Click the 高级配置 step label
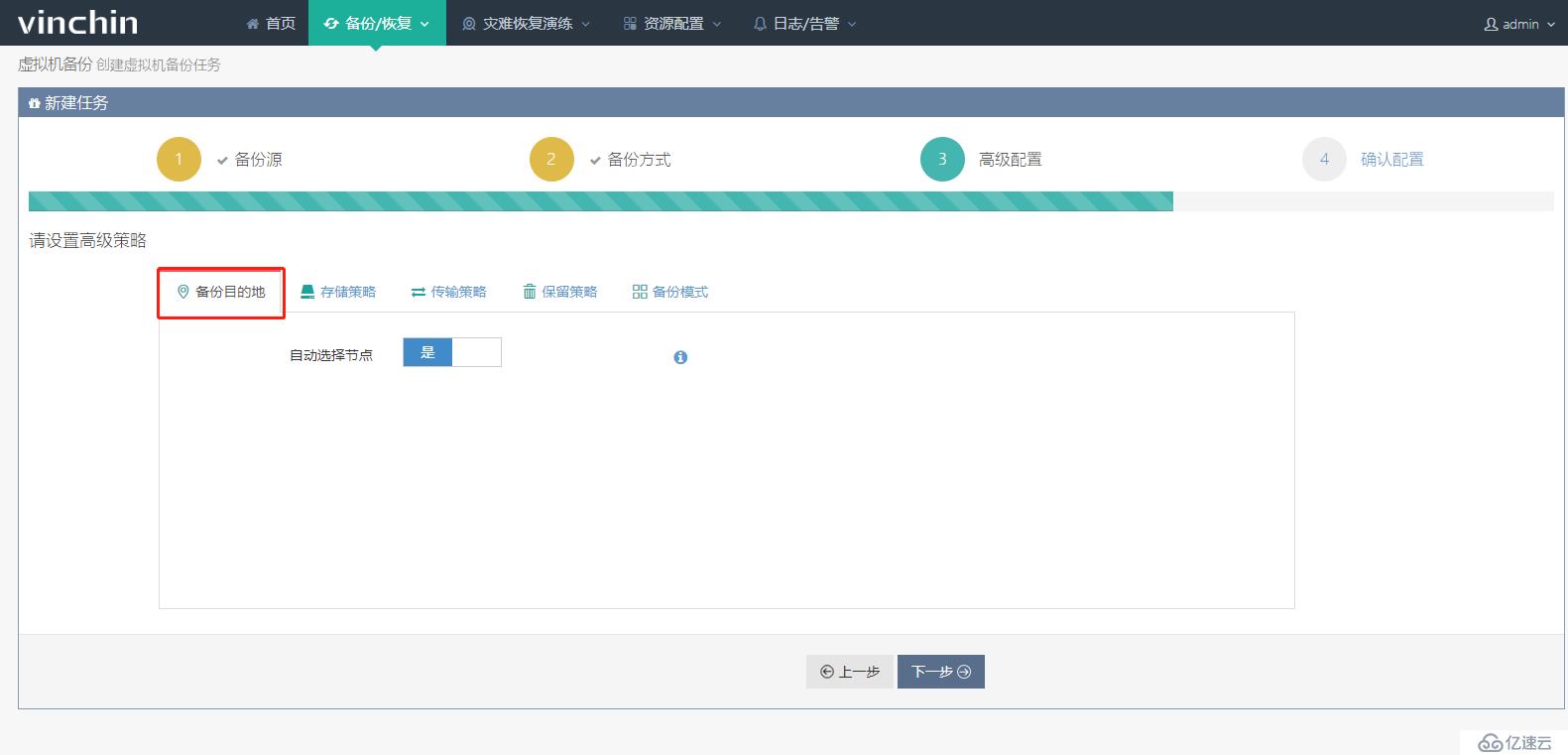 (1011, 160)
